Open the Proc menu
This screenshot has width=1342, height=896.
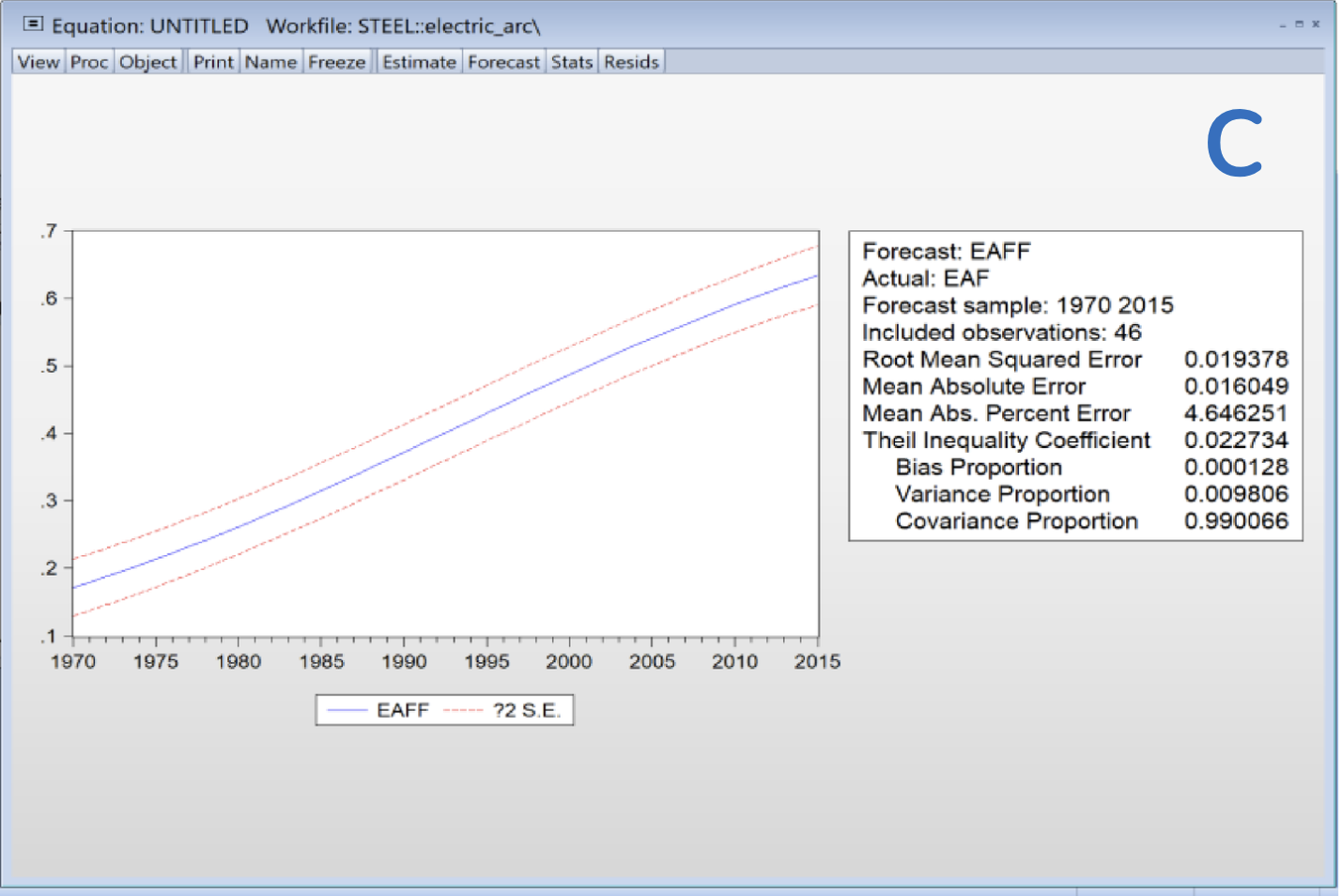89,62
